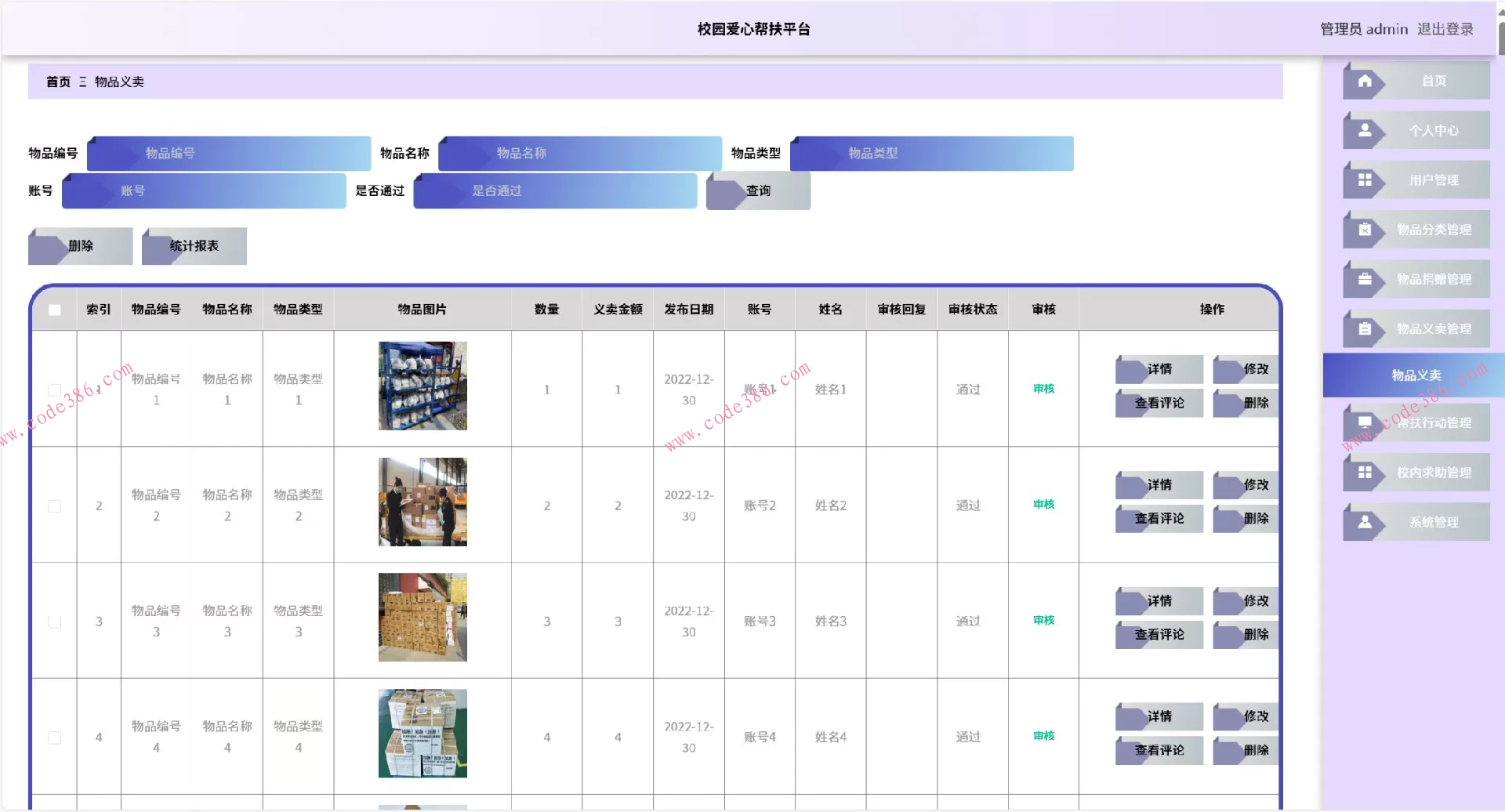Toggle the select-all checkbox in table header
The height and width of the screenshot is (812, 1505).
tap(55, 310)
